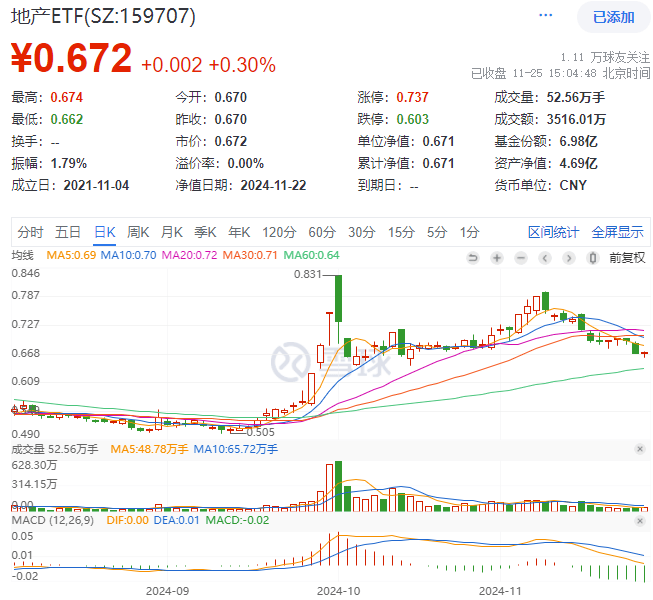Close the MACD indicator panel
653x600 pixels.
click(640, 520)
